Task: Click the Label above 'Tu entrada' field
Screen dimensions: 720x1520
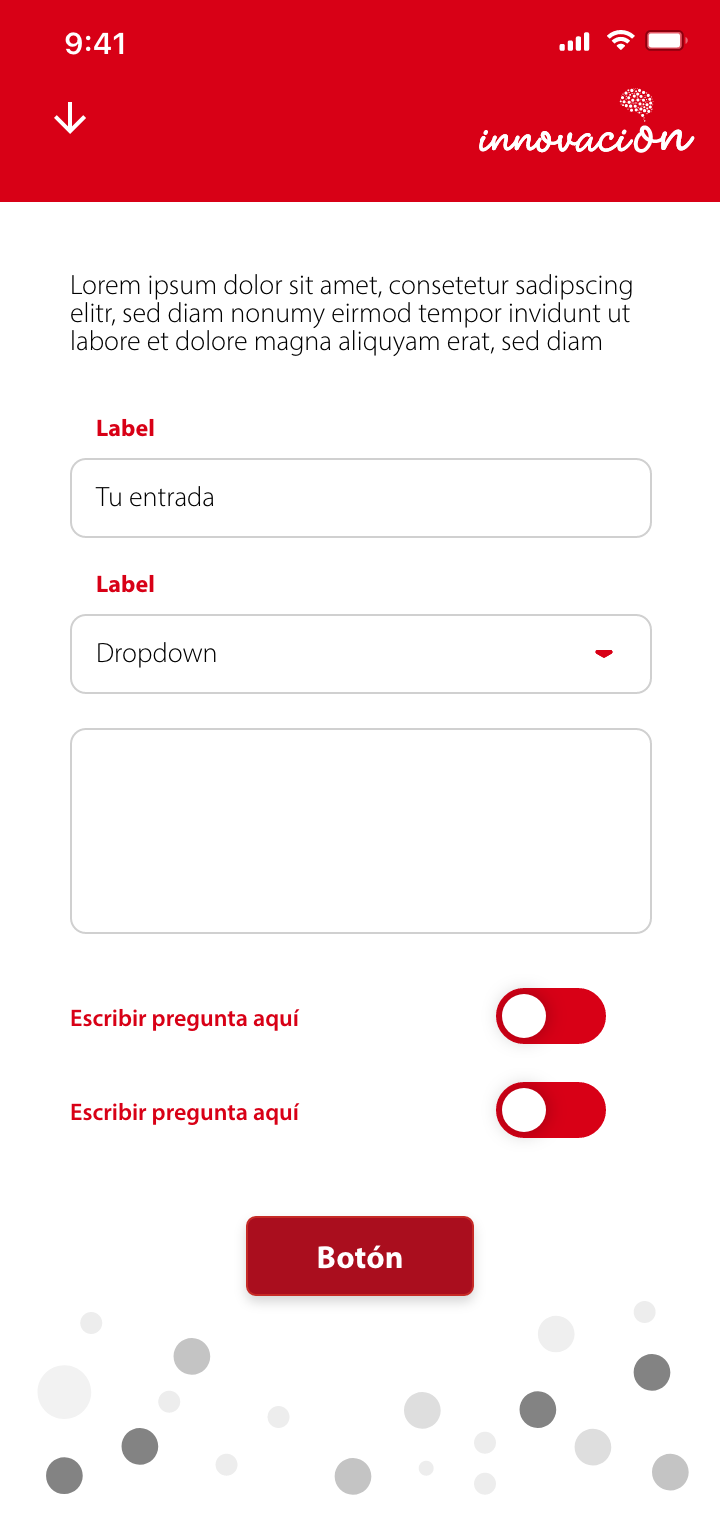Action: pyautogui.click(x=125, y=428)
